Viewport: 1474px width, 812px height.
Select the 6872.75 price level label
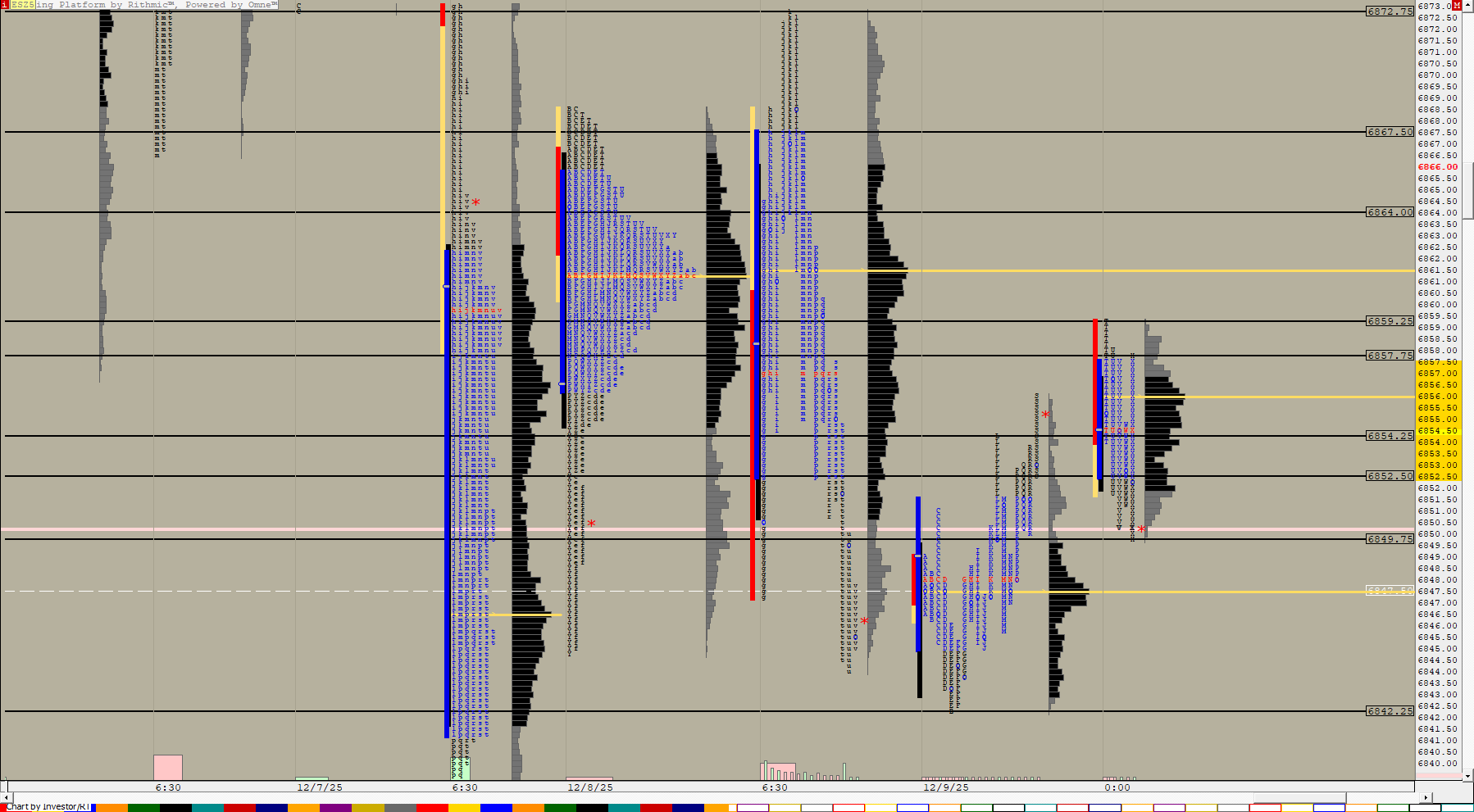click(x=1390, y=11)
